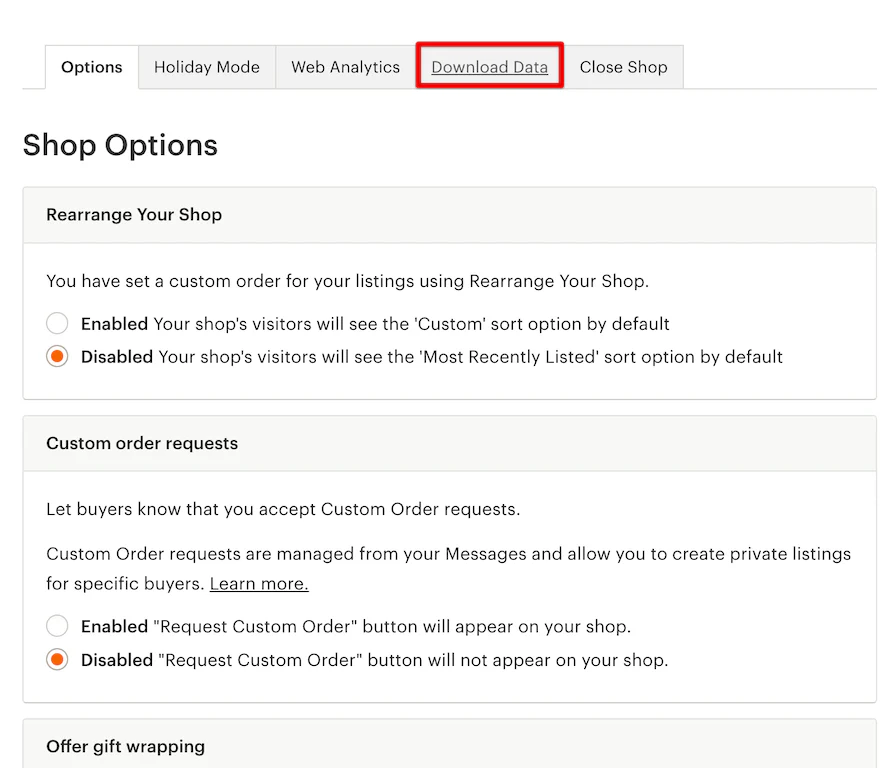
Task: Open the Learn more link about Custom Orders
Action: 258,583
